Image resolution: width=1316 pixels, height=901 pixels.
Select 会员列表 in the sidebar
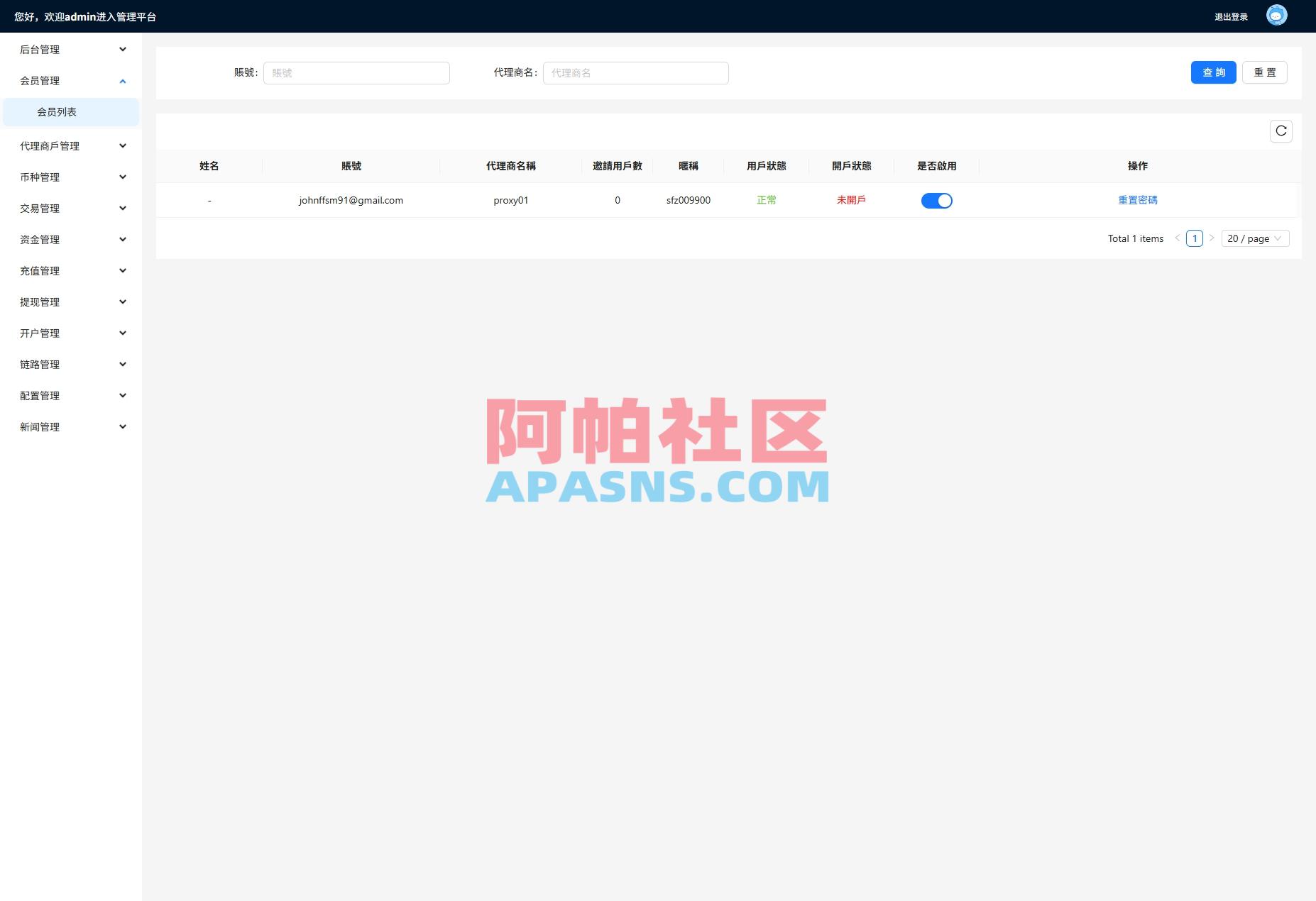click(71, 111)
